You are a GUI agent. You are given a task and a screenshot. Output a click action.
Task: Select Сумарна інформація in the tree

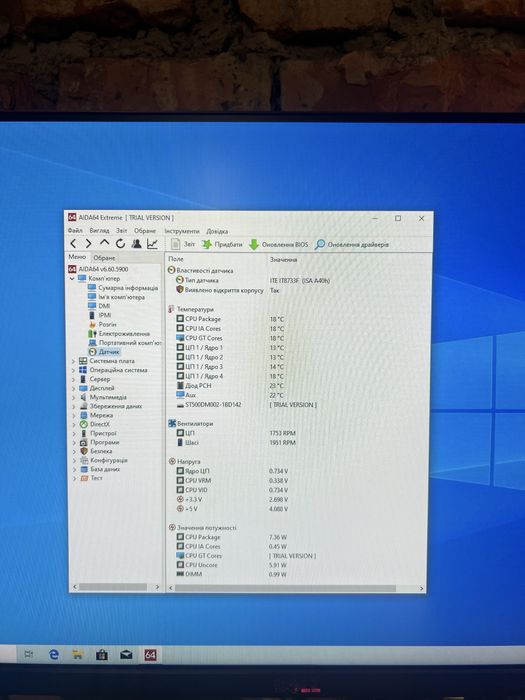(123, 288)
